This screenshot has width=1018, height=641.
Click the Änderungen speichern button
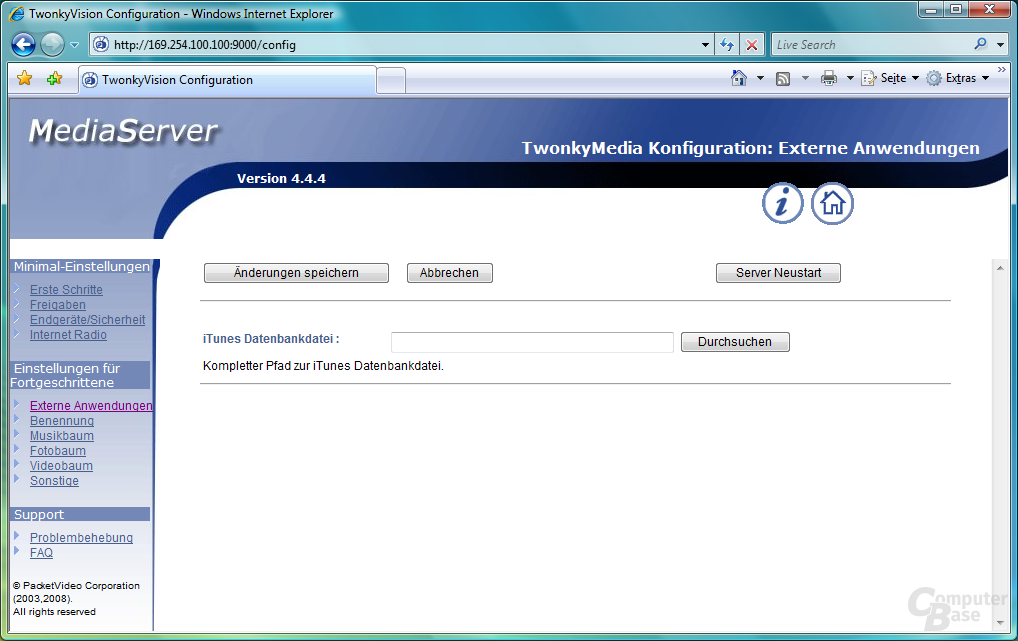296,273
